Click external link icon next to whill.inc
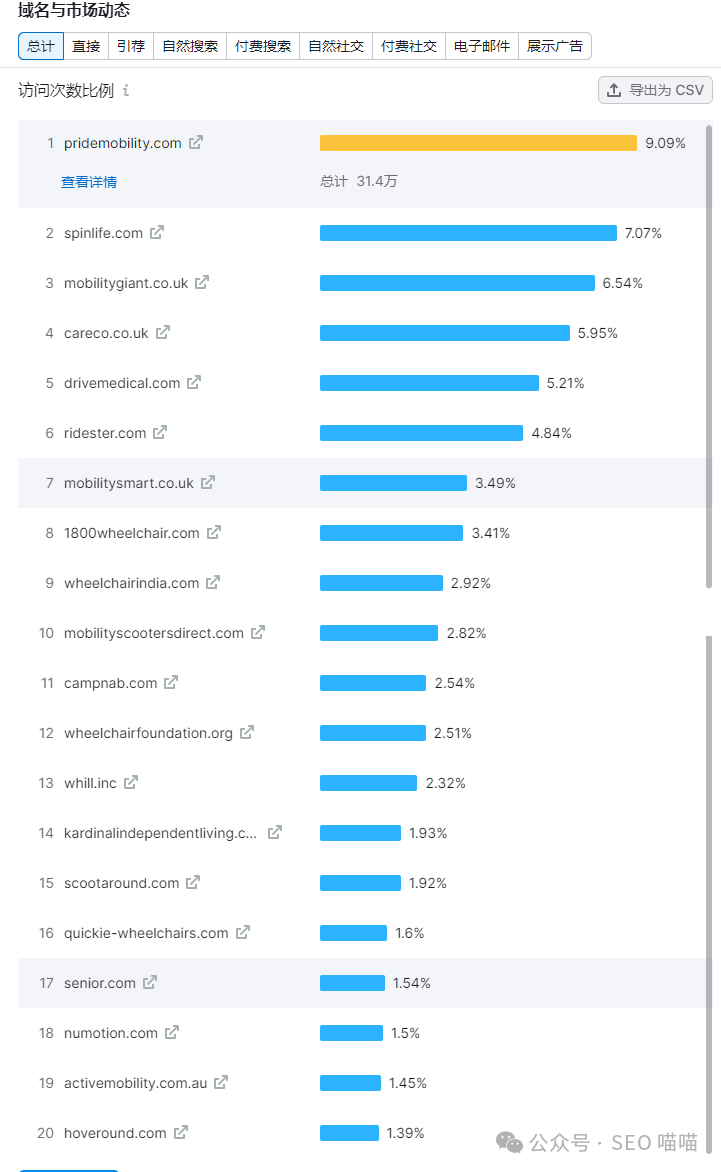Viewport: 721px width, 1172px height. 131,783
